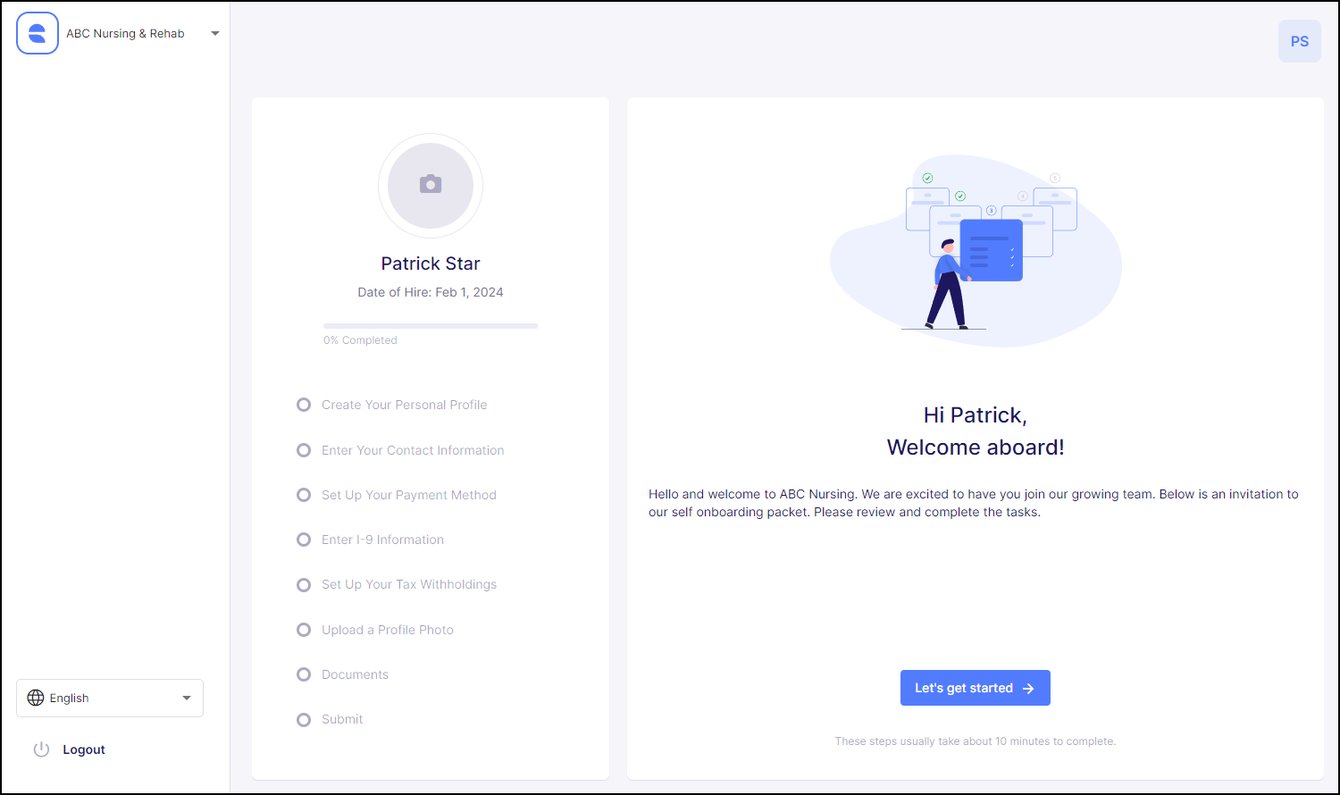Open the Documents step
Viewport: 1340px width, 795px height.
(x=354, y=675)
